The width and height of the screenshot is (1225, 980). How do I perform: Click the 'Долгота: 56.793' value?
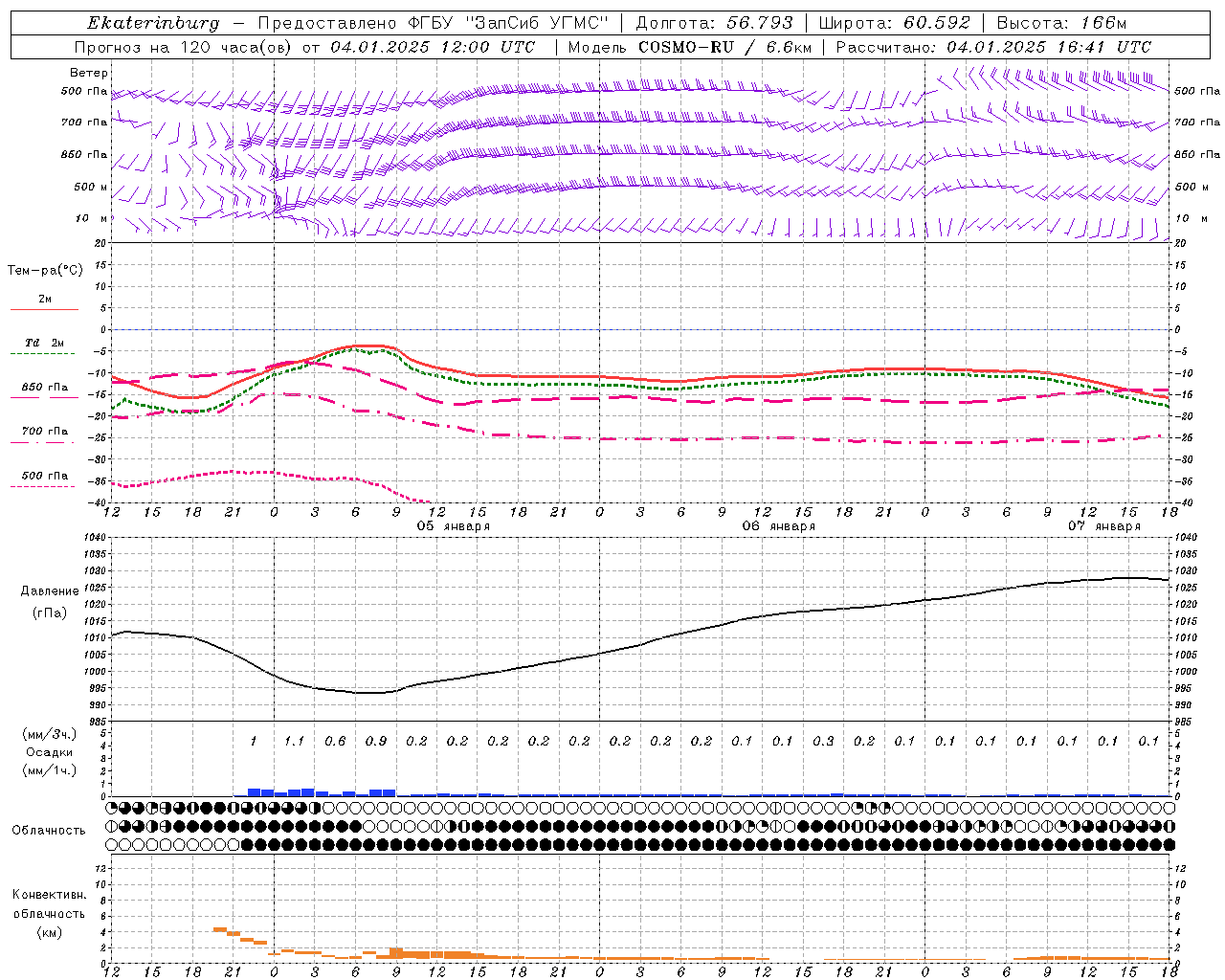coord(714,23)
